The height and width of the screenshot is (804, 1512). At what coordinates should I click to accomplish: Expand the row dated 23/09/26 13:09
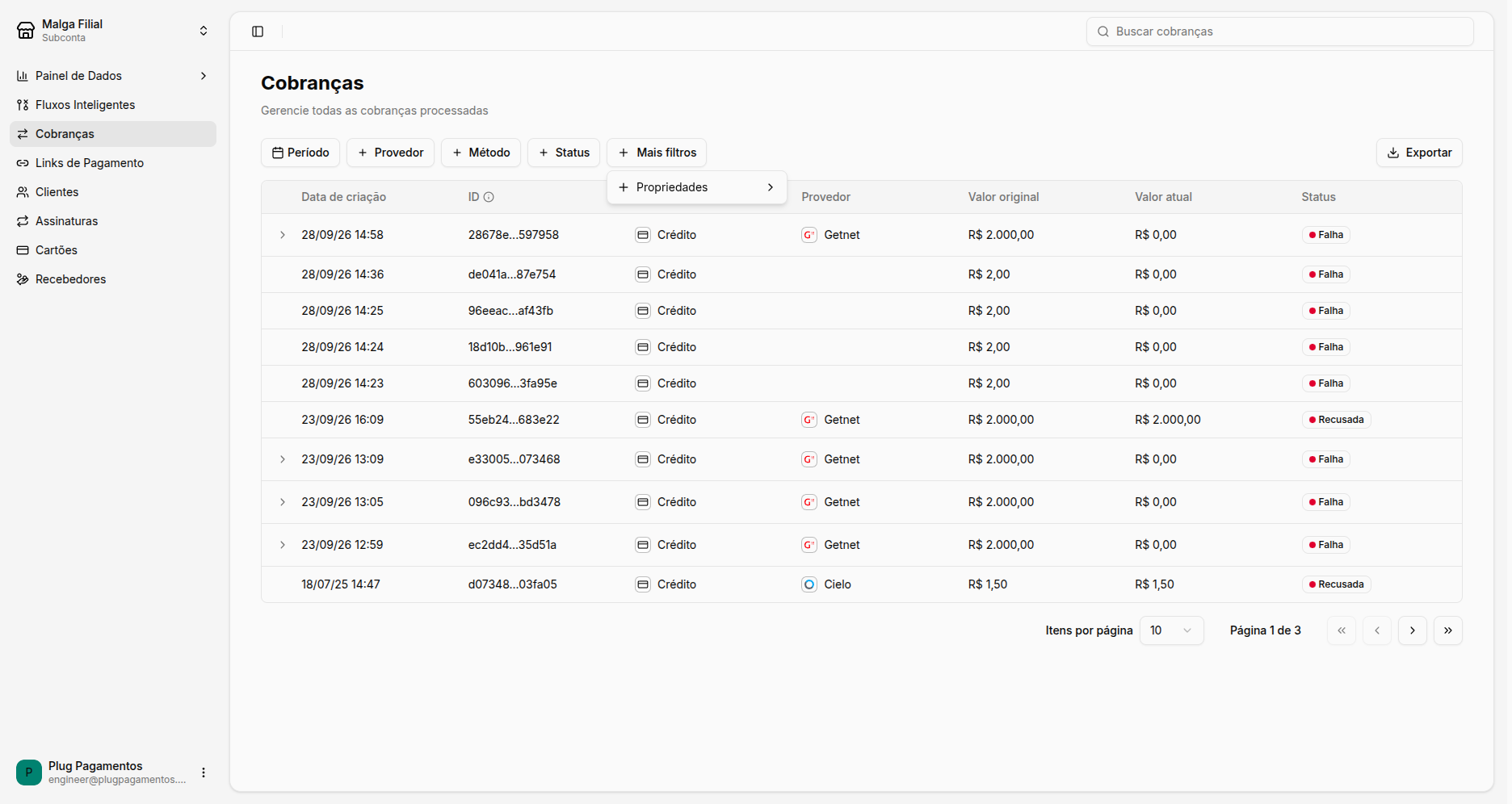click(282, 459)
